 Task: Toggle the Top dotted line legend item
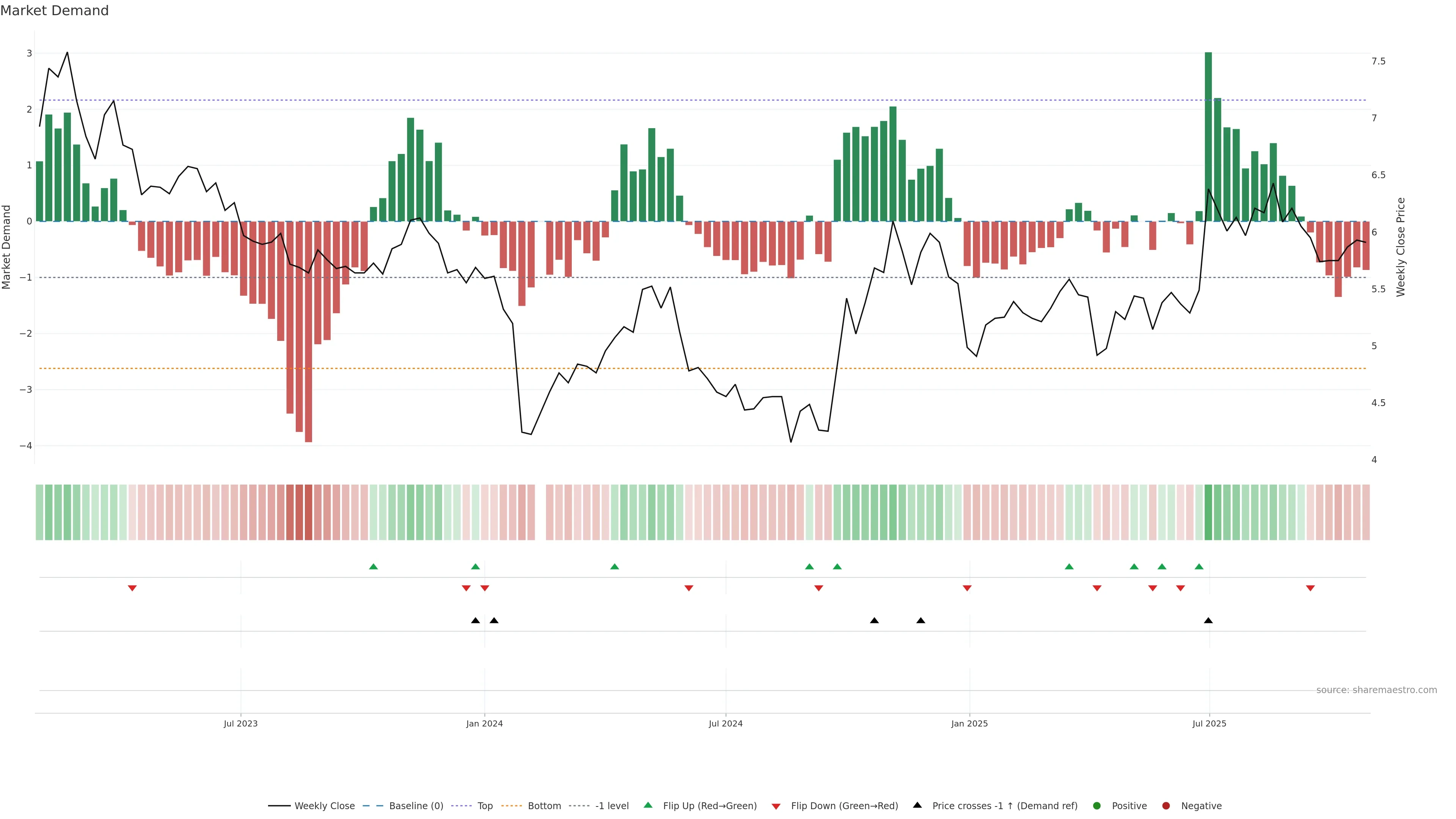[x=485, y=806]
